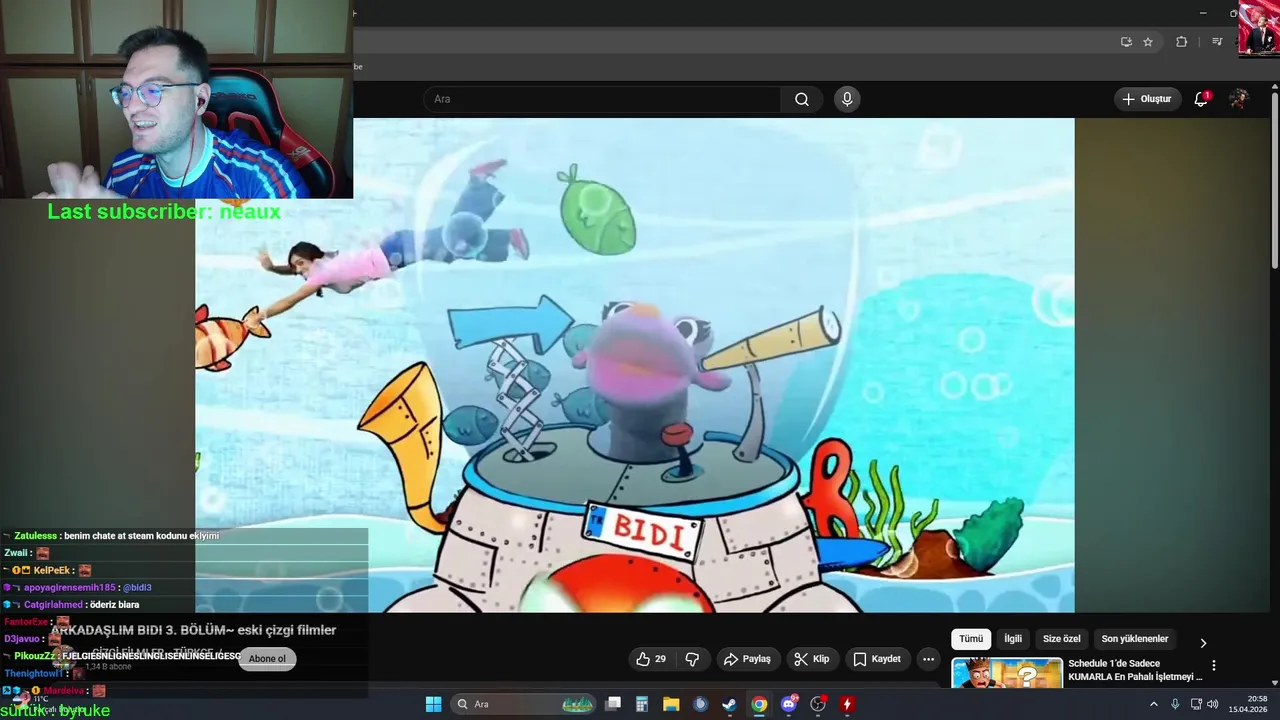Open more actions three-dot menu
The width and height of the screenshot is (1280, 720).
click(x=928, y=659)
